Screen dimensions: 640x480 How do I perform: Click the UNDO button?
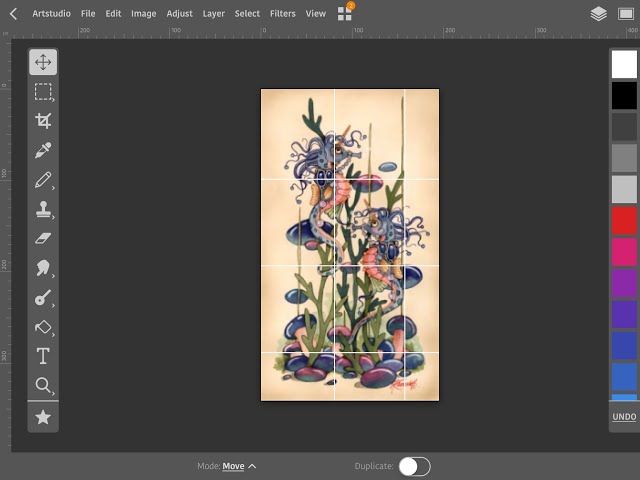pos(624,417)
